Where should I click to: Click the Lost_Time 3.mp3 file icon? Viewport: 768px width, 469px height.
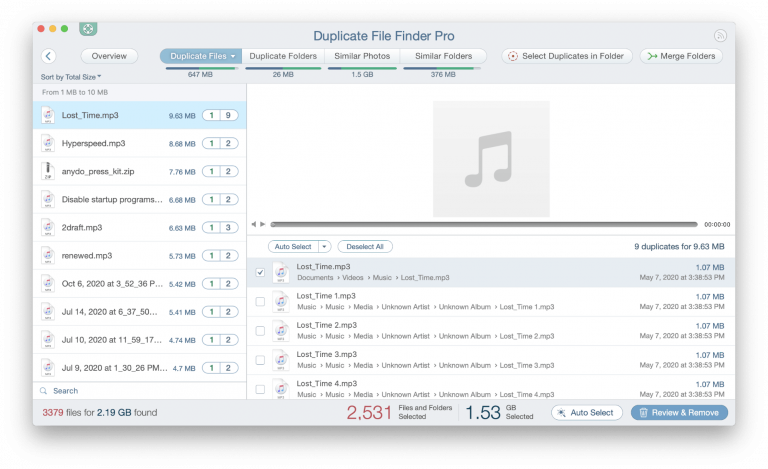[x=281, y=360]
